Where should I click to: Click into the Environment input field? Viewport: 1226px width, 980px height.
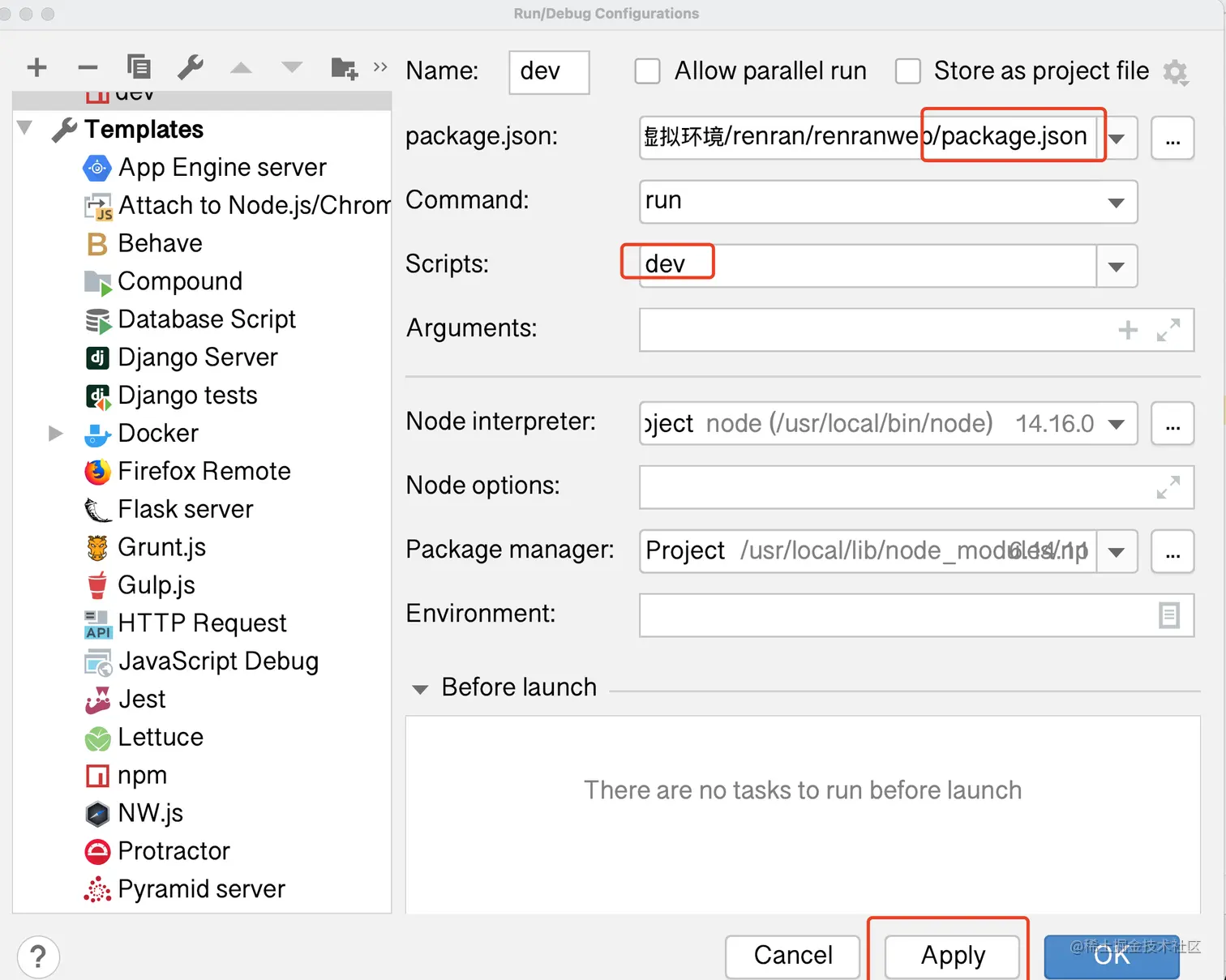(x=916, y=615)
